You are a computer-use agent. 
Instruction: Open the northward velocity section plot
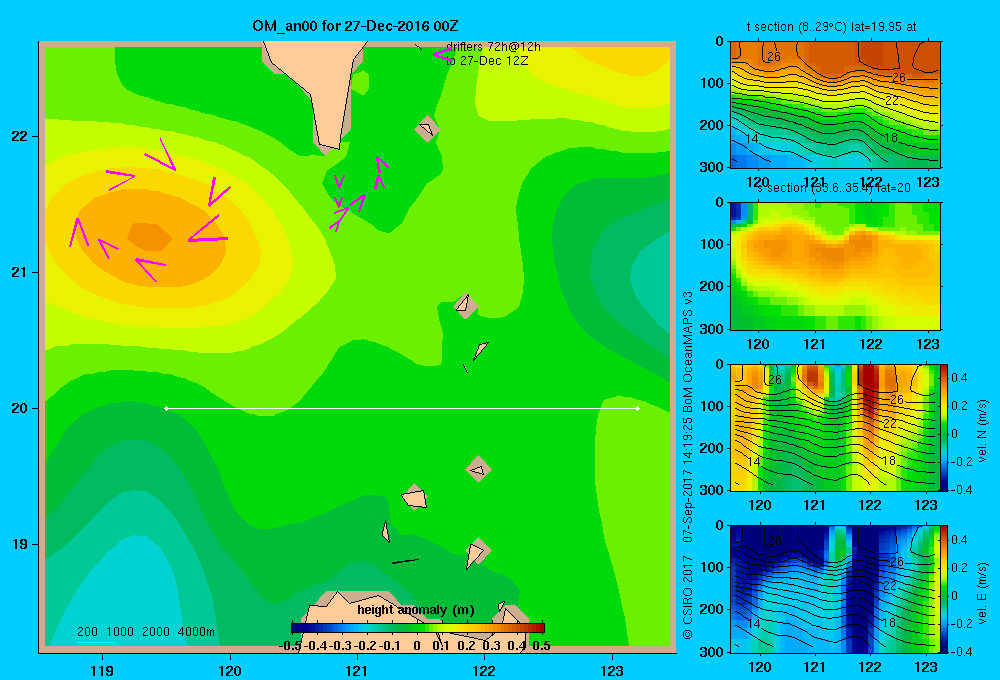(835, 427)
